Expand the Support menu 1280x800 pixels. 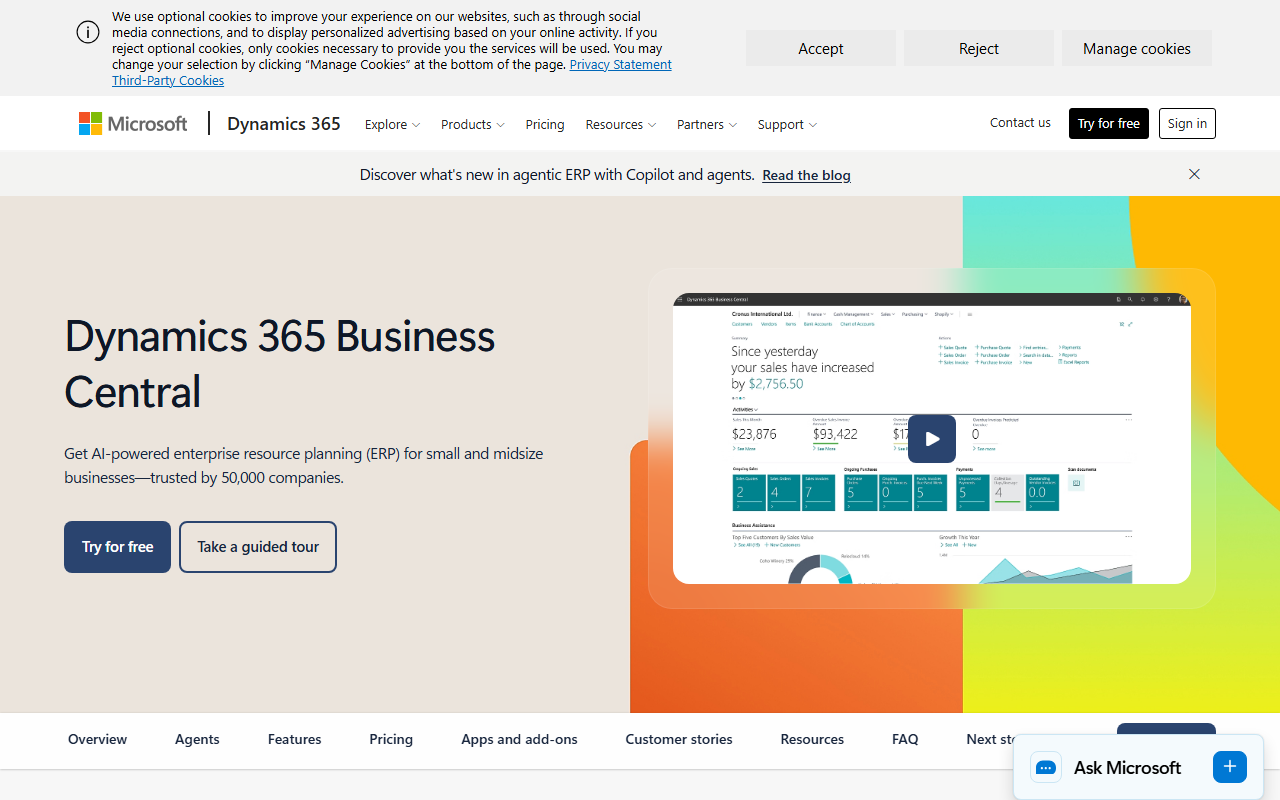(x=787, y=124)
